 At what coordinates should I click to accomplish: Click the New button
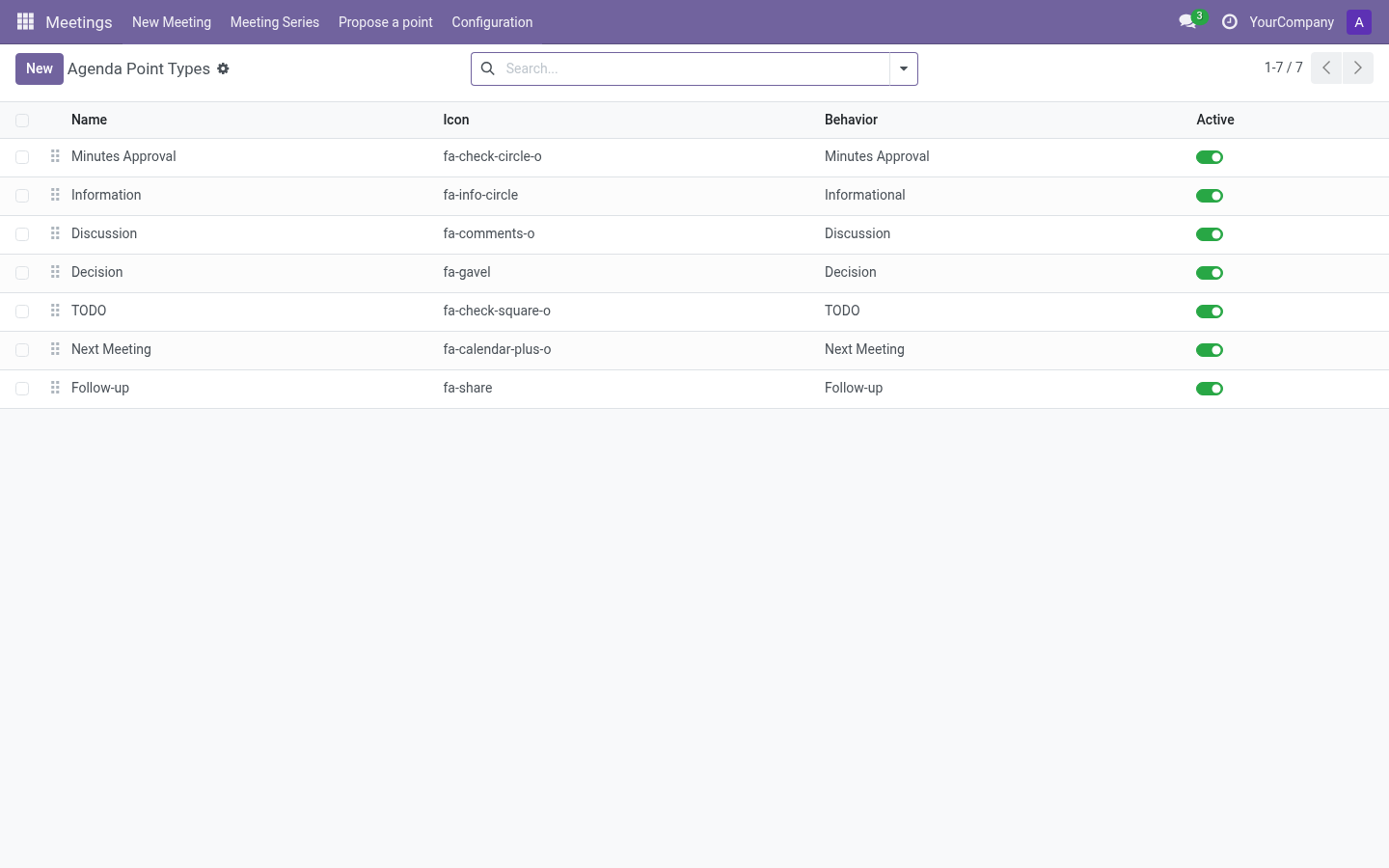(40, 68)
